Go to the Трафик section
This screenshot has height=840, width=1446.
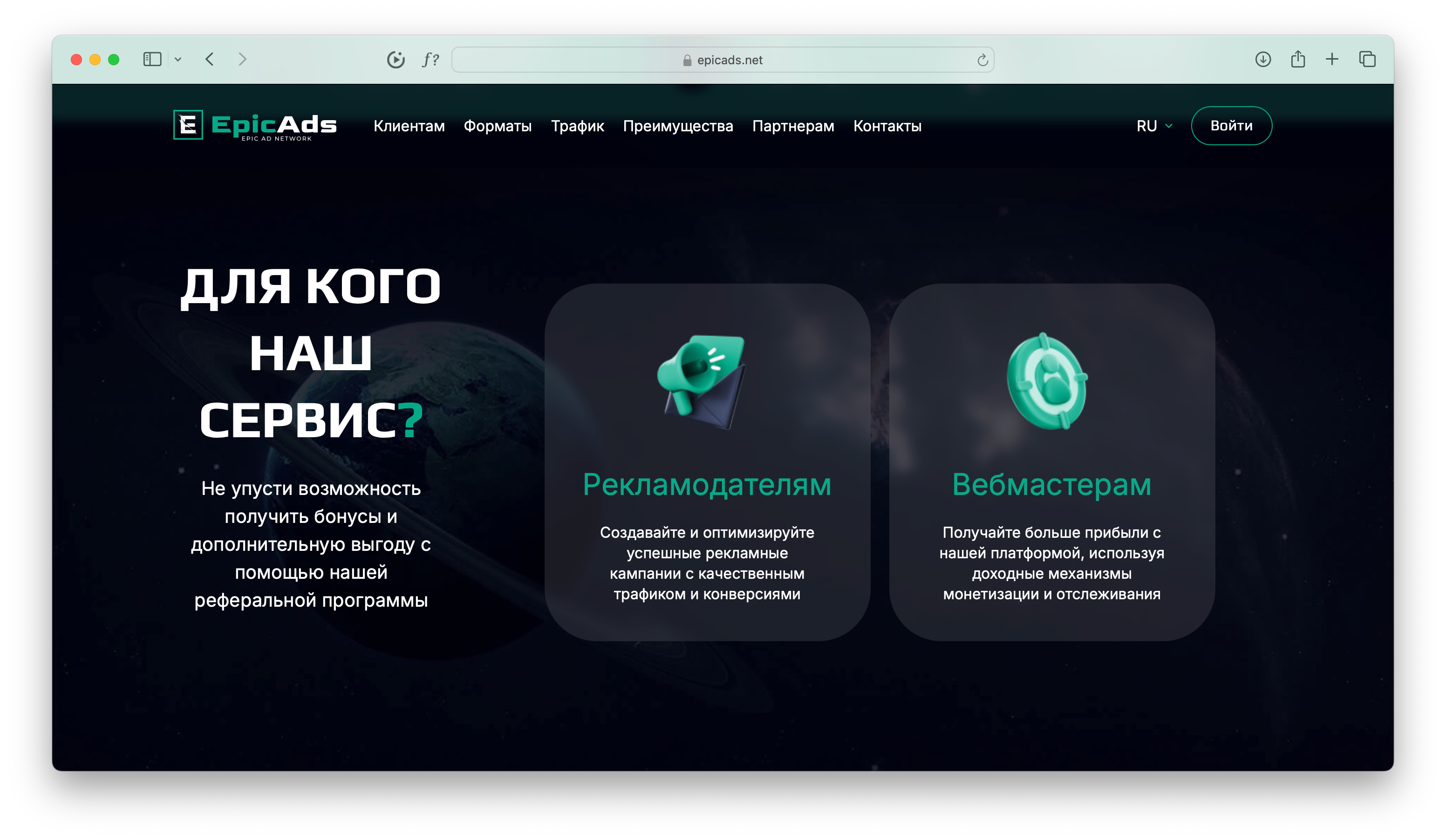(577, 126)
